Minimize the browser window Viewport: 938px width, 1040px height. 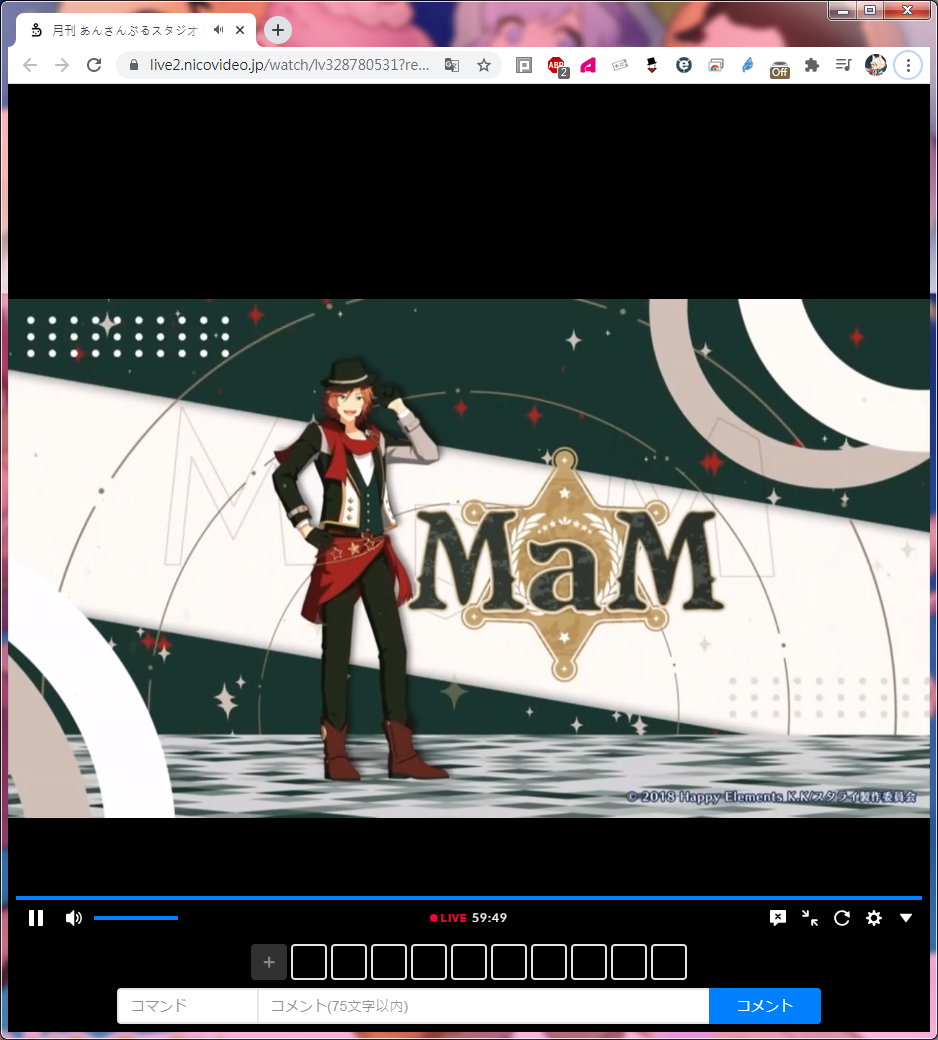[x=843, y=10]
